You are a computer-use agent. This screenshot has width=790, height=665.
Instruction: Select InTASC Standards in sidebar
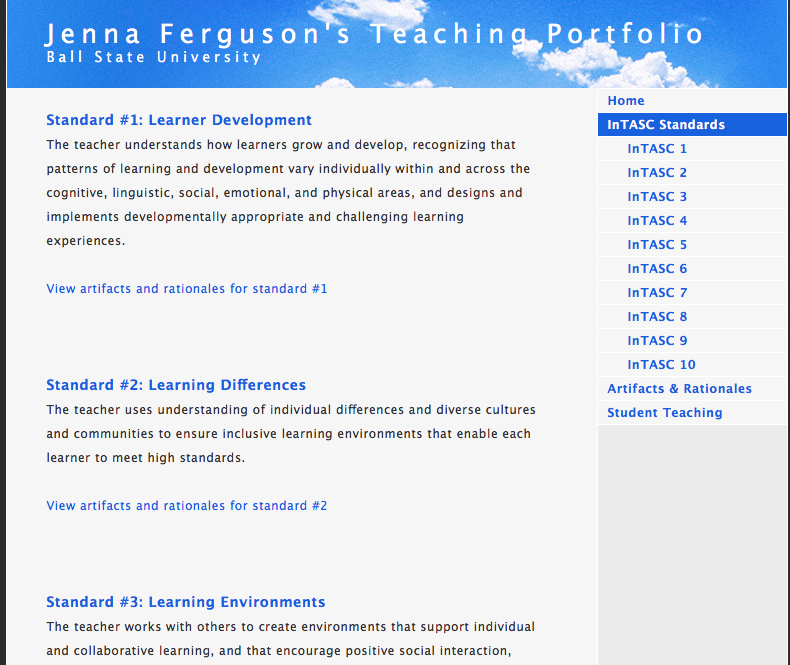(666, 125)
